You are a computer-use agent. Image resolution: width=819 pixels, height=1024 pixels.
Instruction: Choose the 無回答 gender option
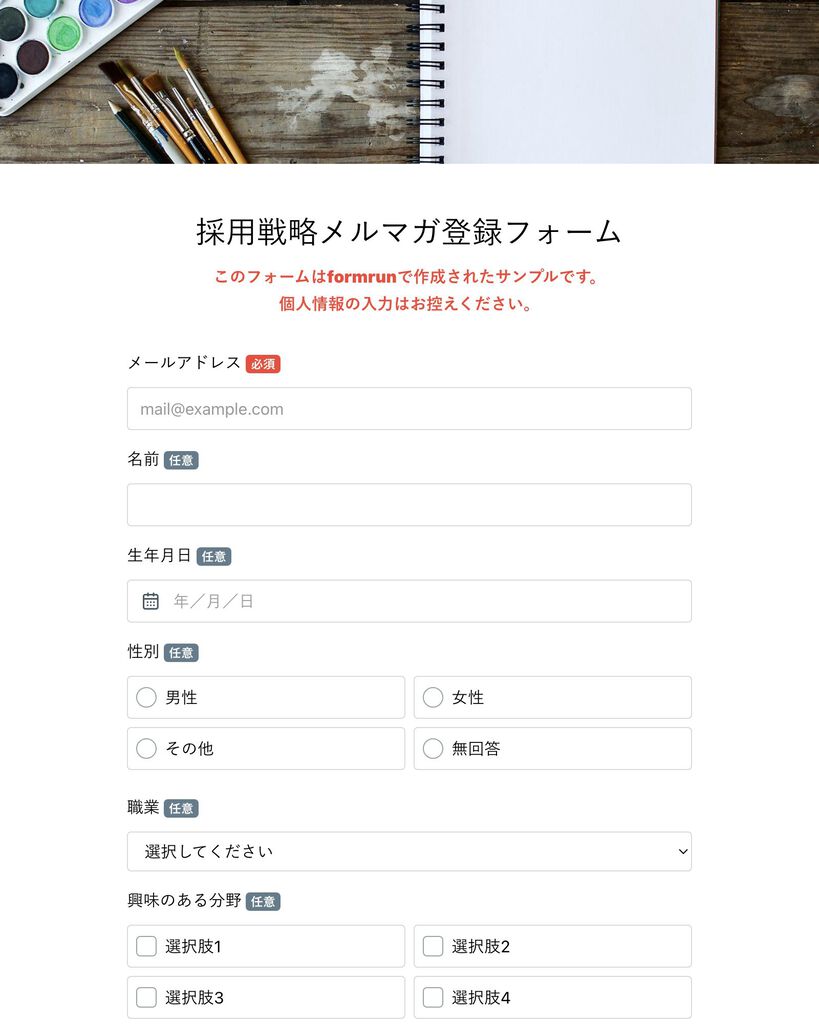[x=433, y=748]
